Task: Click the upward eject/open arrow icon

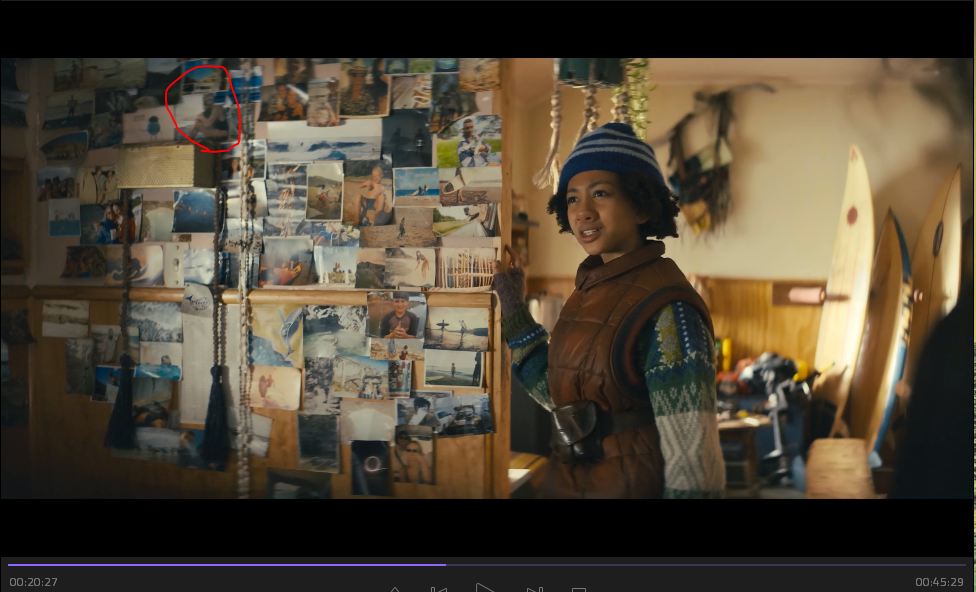Action: coord(394,588)
